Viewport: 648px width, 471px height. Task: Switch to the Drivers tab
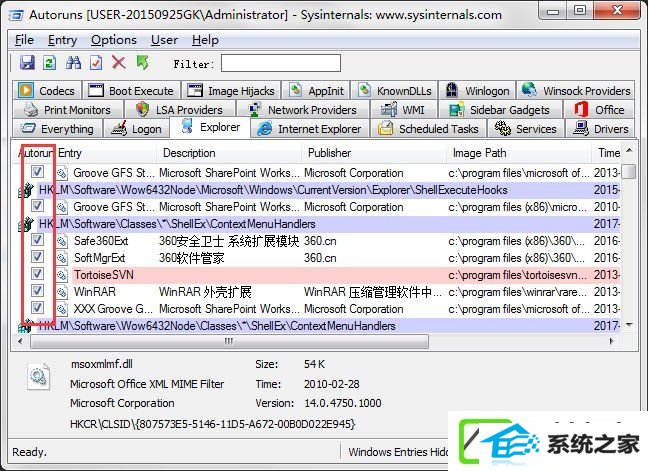[600, 129]
